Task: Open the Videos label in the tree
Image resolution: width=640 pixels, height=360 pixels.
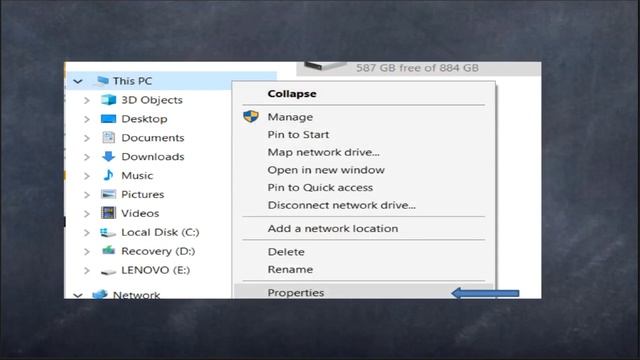Action: [140, 213]
